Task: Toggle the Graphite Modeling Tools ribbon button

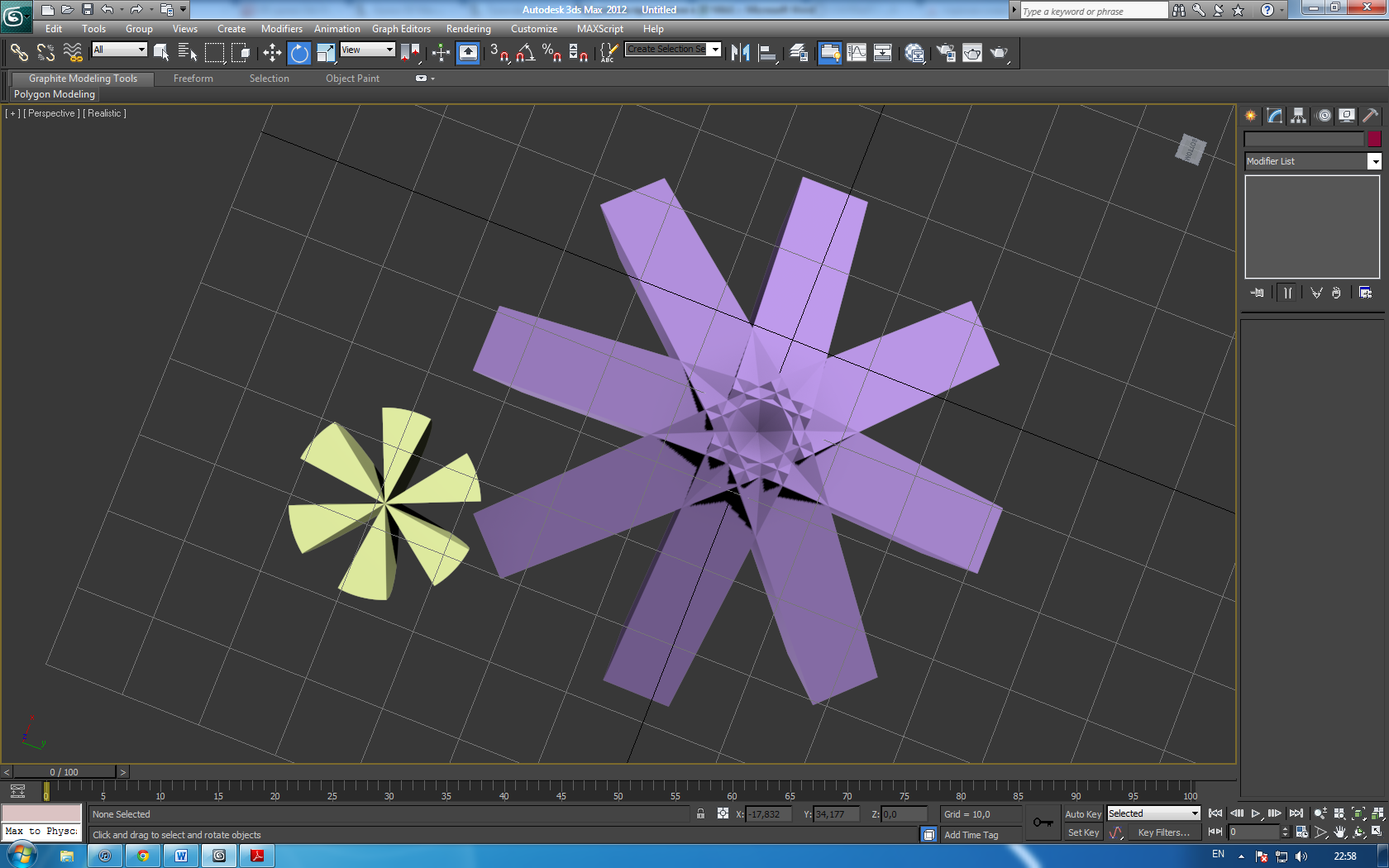Action: (x=829, y=53)
